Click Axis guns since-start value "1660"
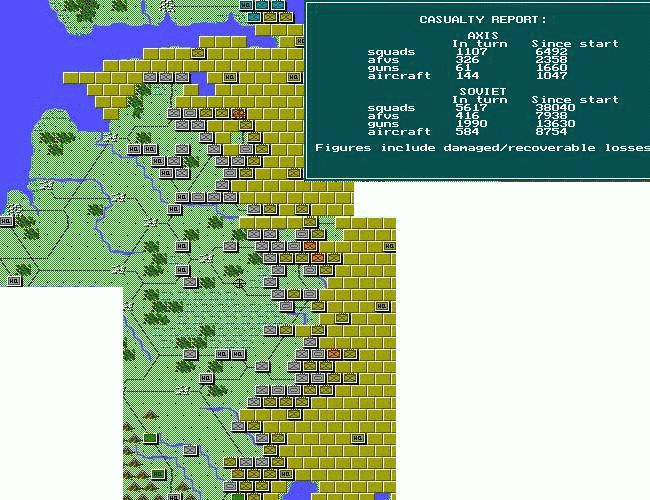 coord(551,68)
